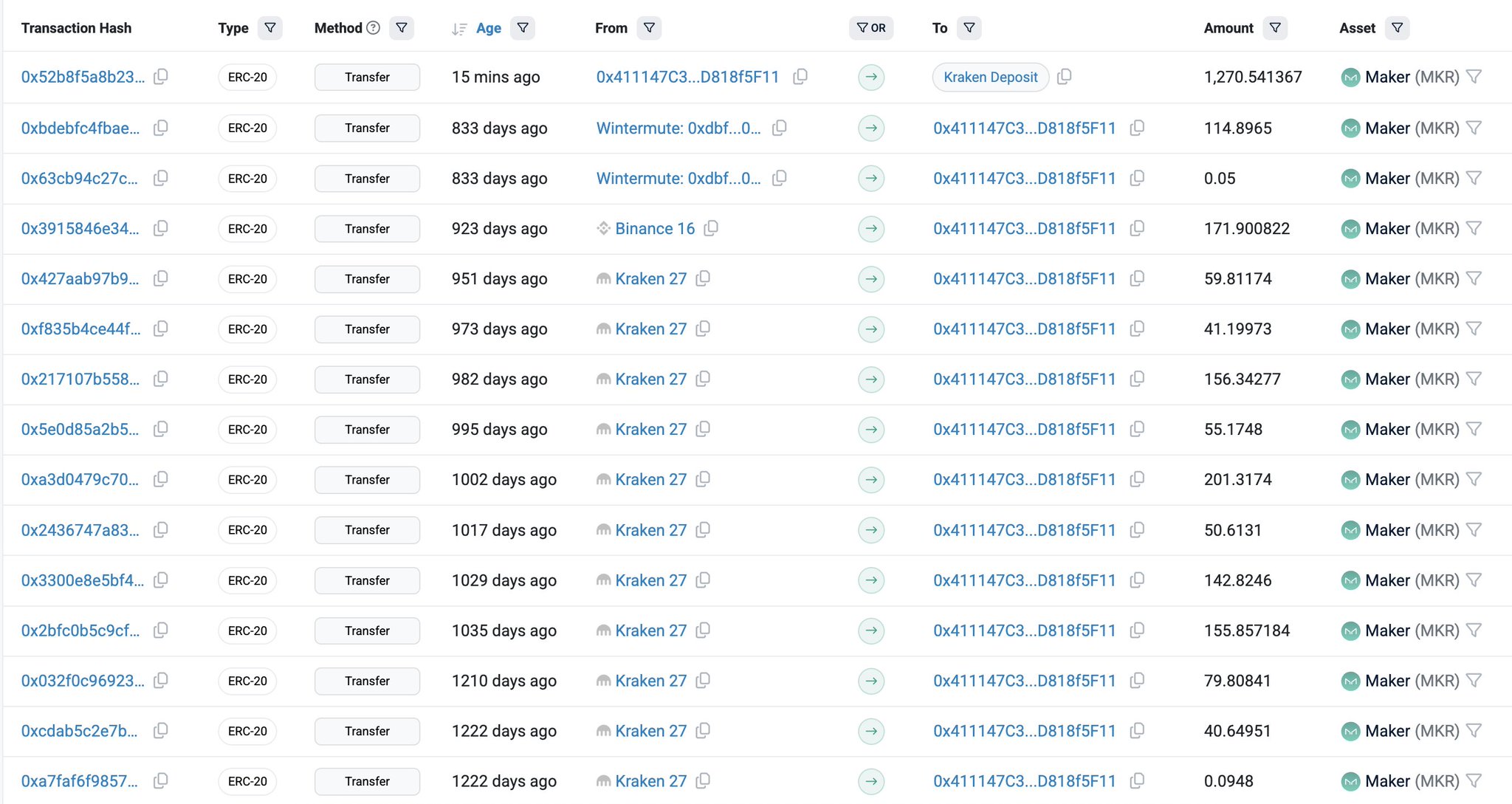This screenshot has height=804, width=1512.
Task: Open the Age column filter
Action: (523, 28)
